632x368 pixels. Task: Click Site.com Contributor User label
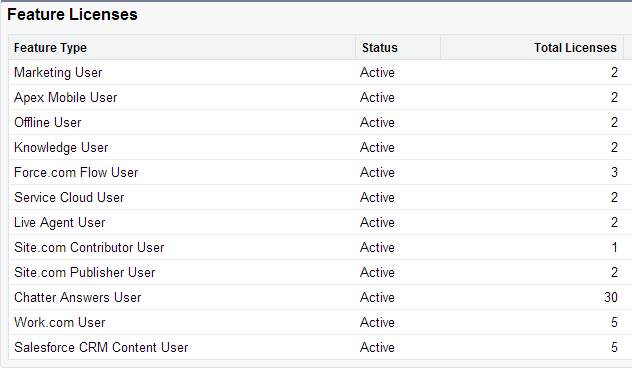89,247
